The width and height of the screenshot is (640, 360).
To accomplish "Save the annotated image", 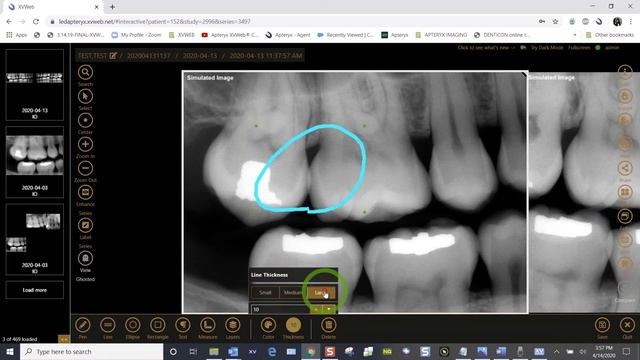I will click(602, 325).
